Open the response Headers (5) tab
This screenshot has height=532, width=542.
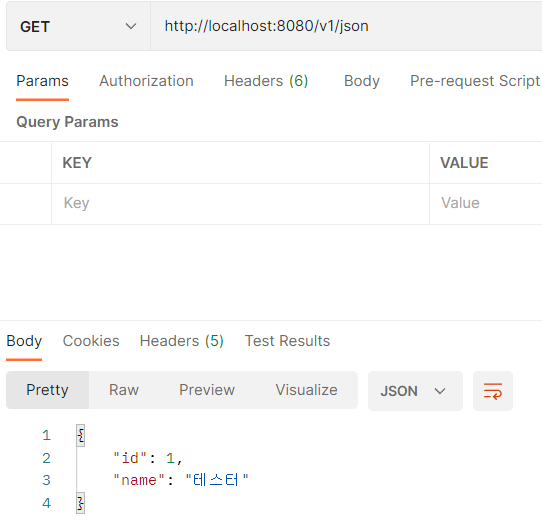181,341
